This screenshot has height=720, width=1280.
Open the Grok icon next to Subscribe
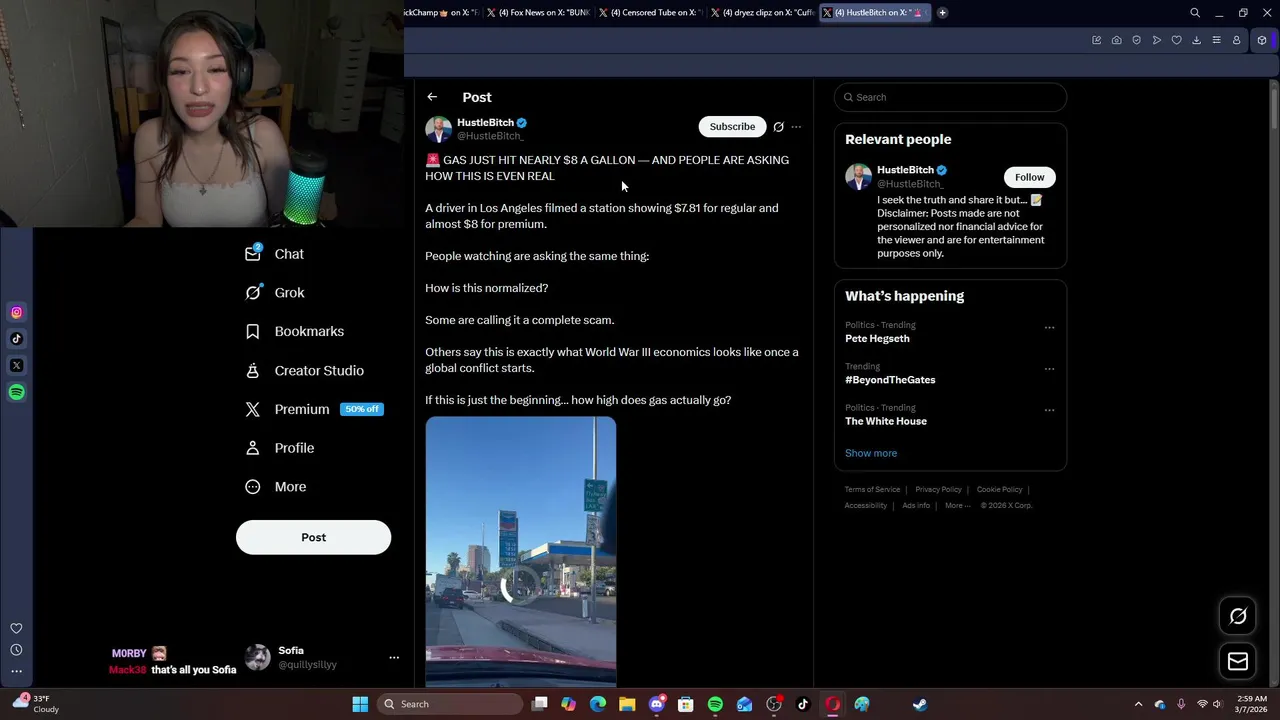[x=778, y=127]
